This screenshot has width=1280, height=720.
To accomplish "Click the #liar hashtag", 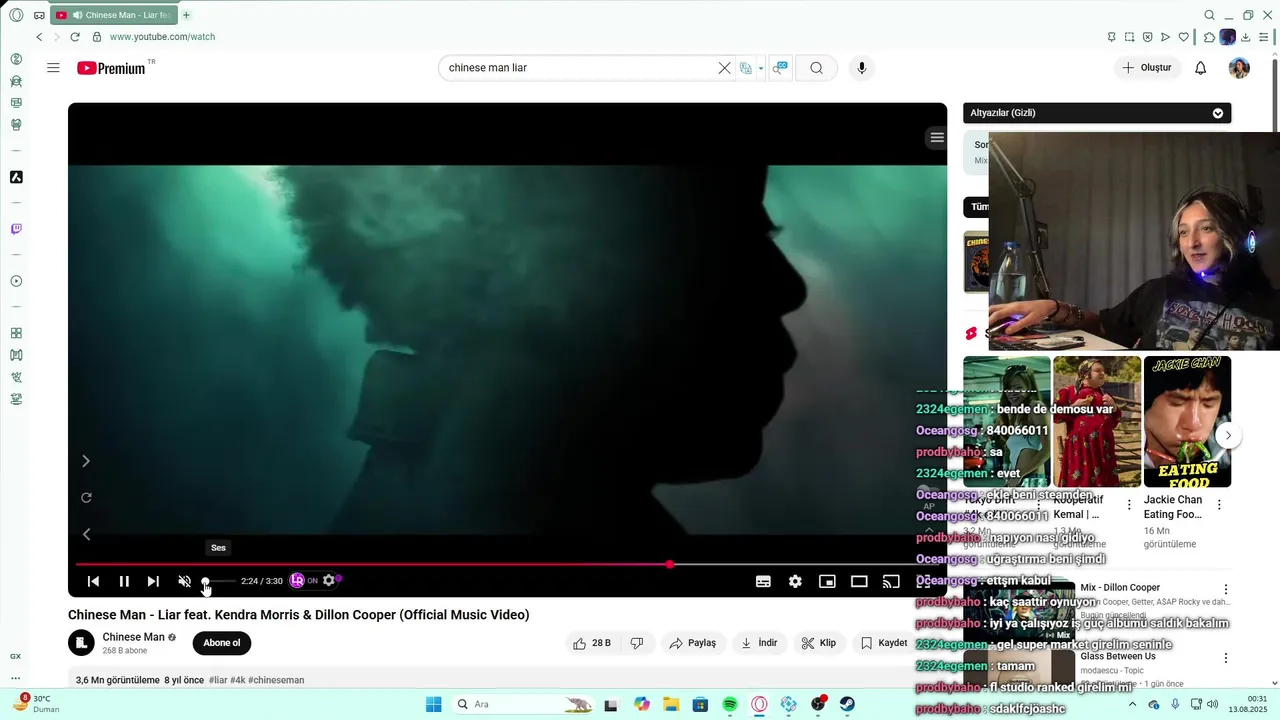I will tap(218, 680).
